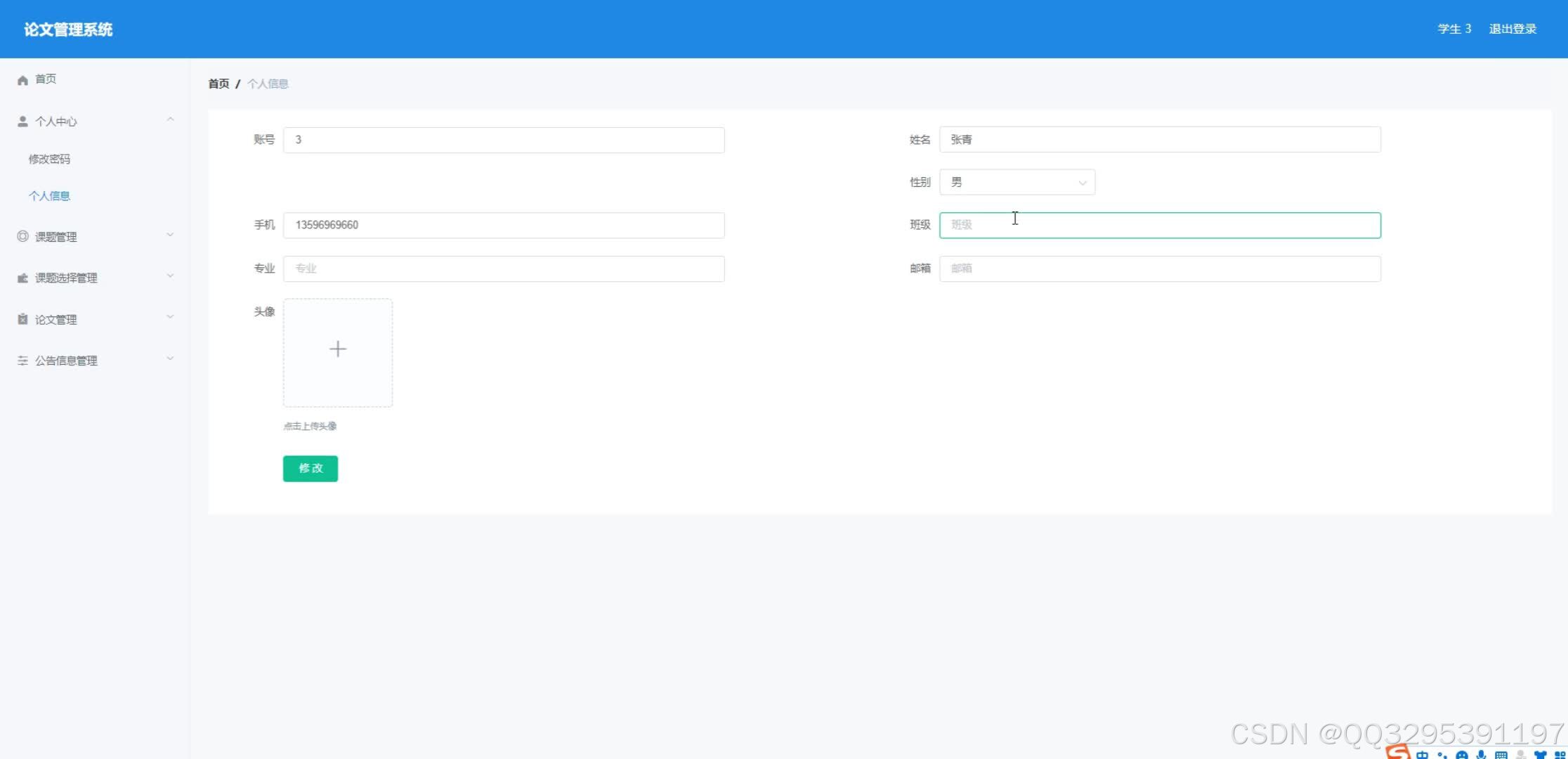
Task: Click the person icon beside 个人中心
Action: coord(22,122)
